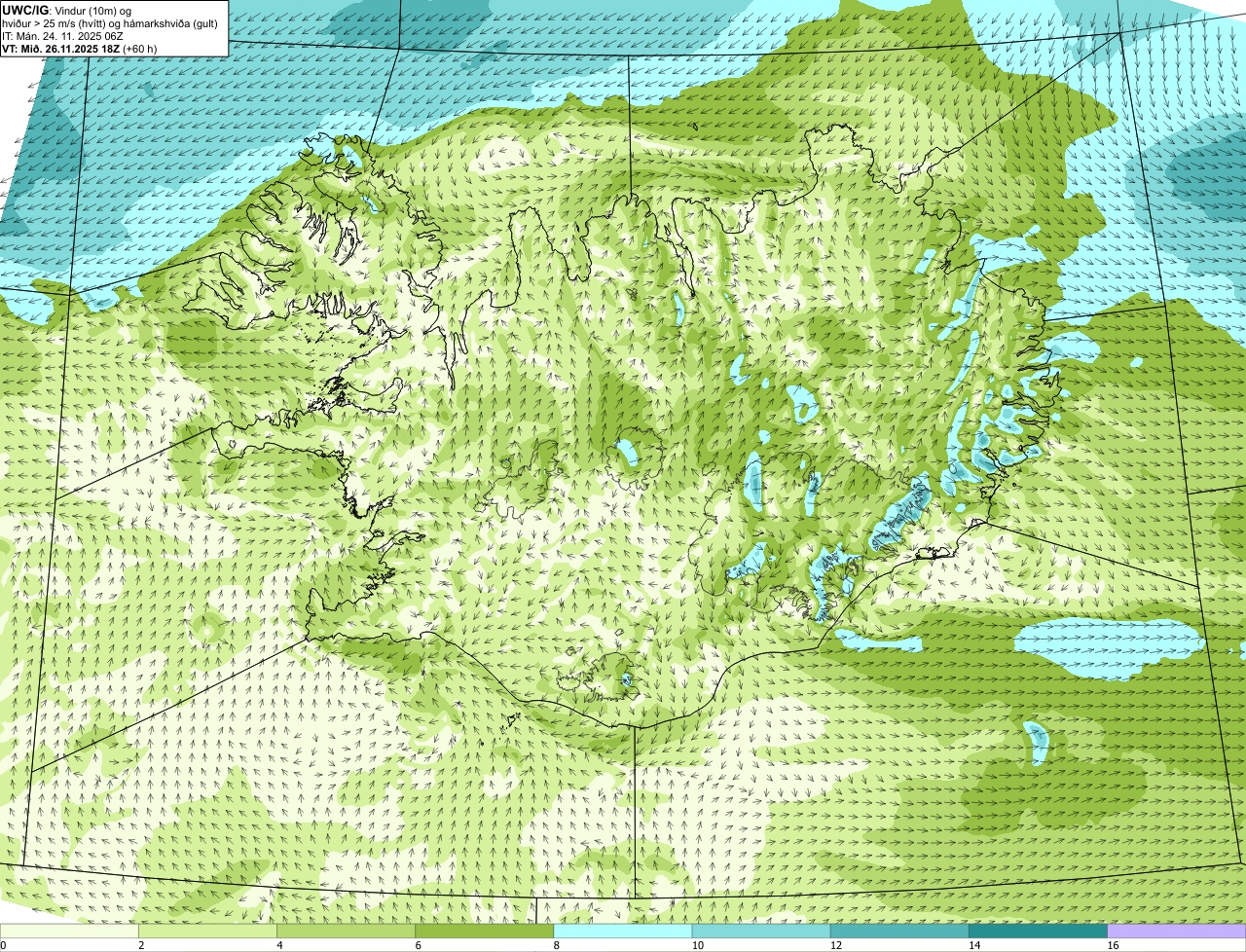Click the '14' label on the wind scale
Screen dimensions: 1246x952
click(x=974, y=945)
